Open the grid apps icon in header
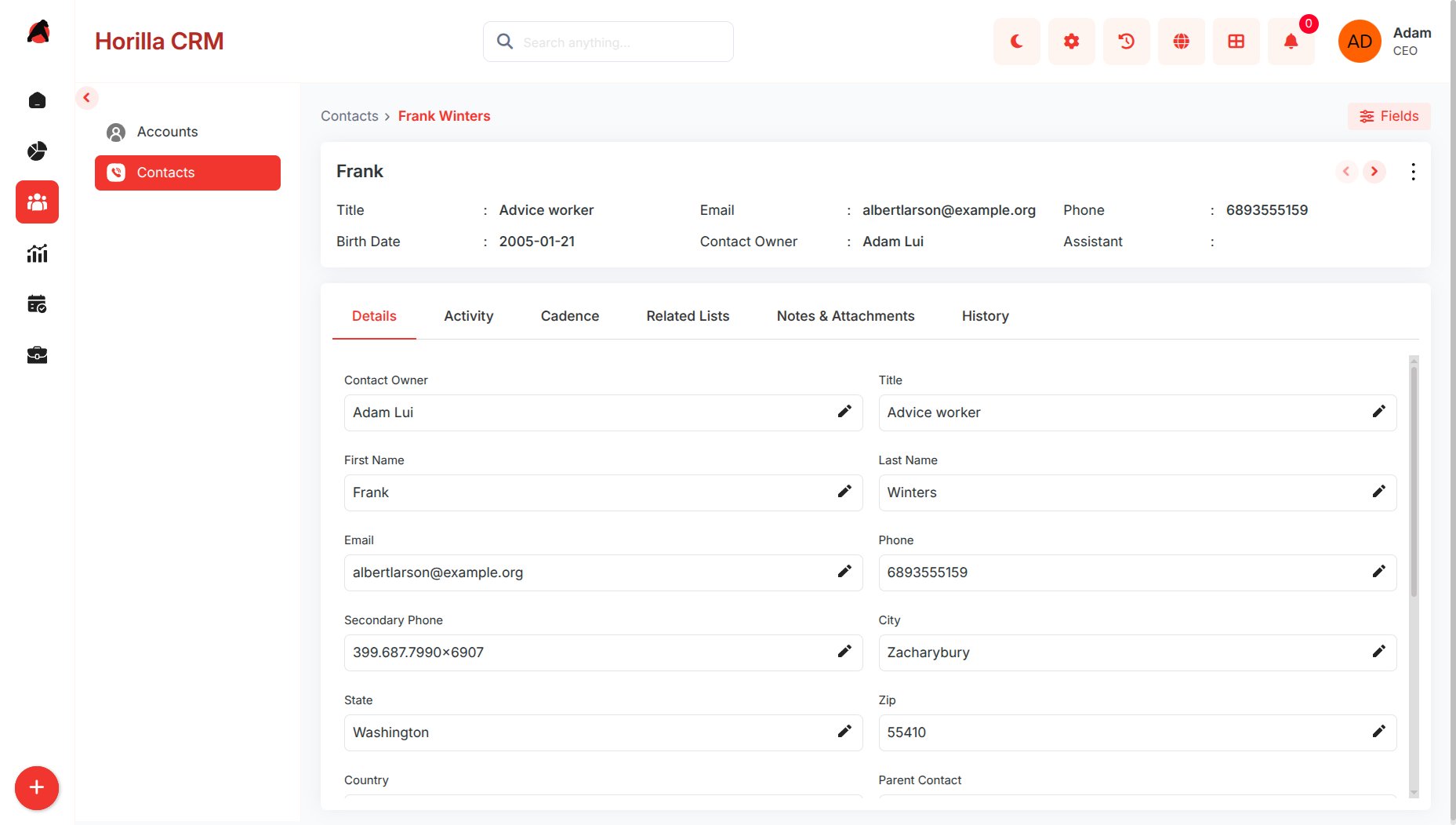Screen dimensions: 1456x825 (1236, 42)
